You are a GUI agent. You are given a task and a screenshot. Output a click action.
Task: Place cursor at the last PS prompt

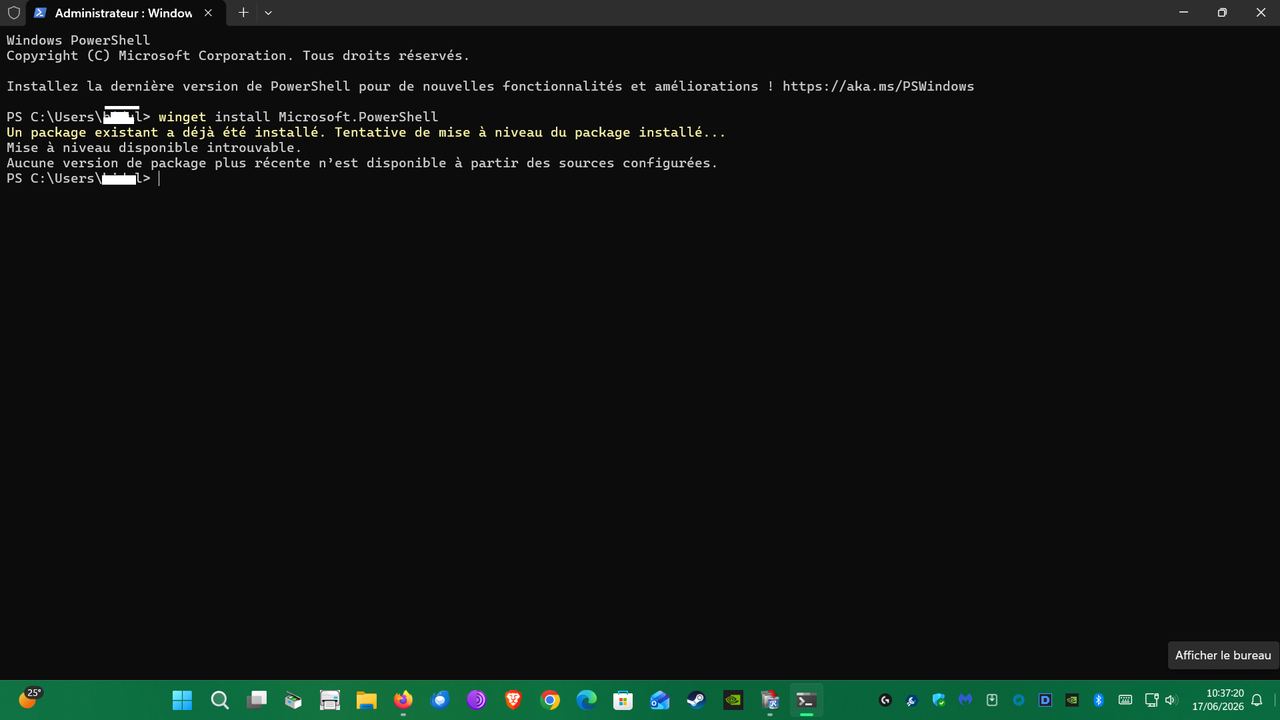(x=158, y=179)
